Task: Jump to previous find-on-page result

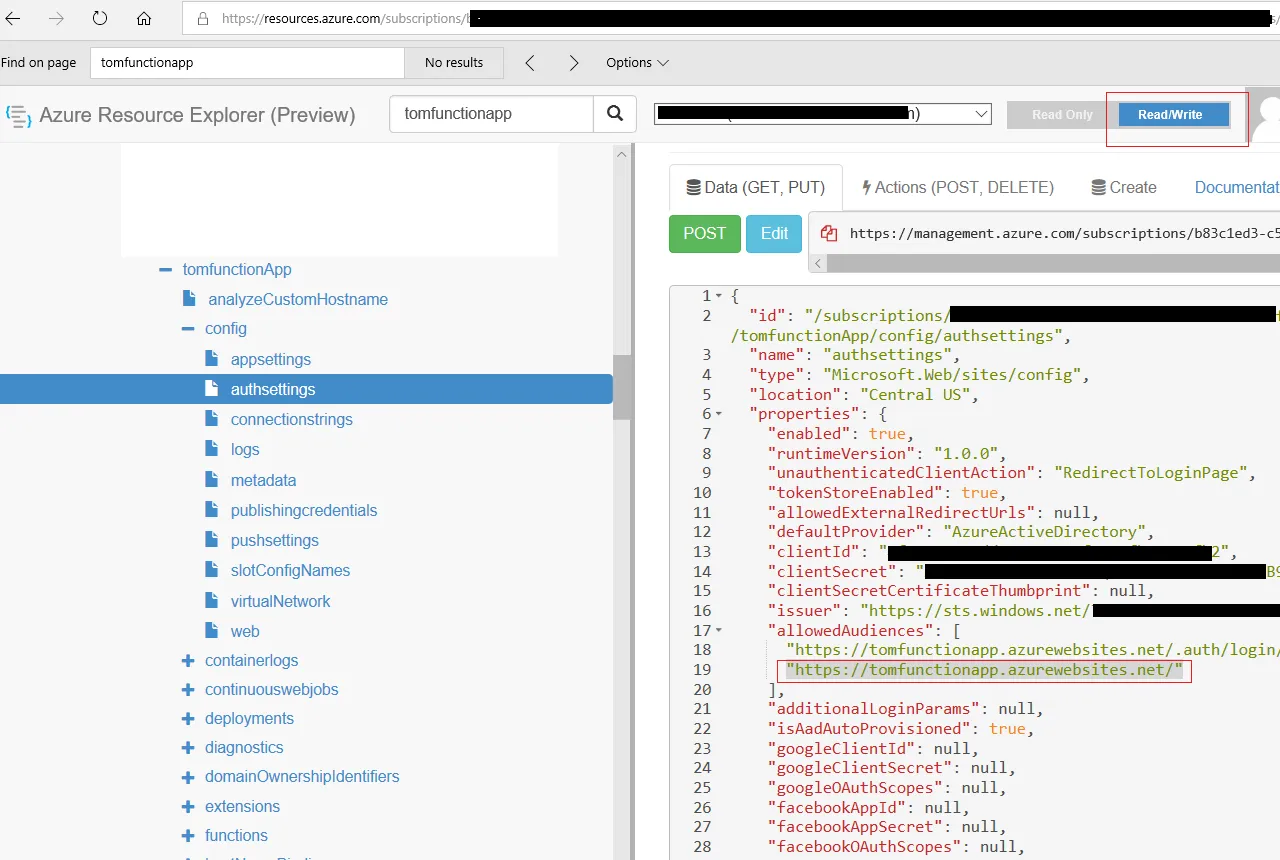Action: point(530,62)
